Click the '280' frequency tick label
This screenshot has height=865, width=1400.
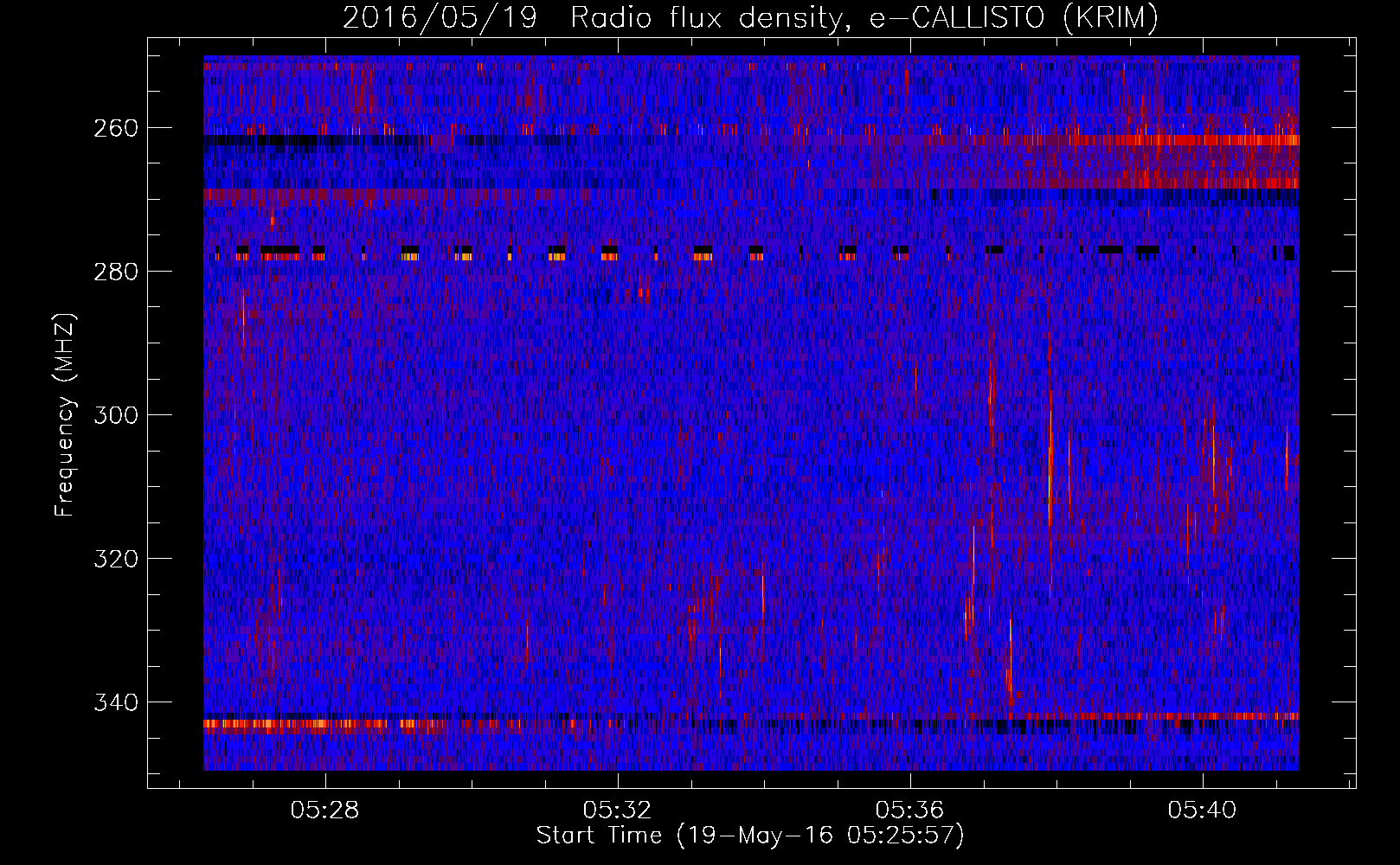point(115,272)
